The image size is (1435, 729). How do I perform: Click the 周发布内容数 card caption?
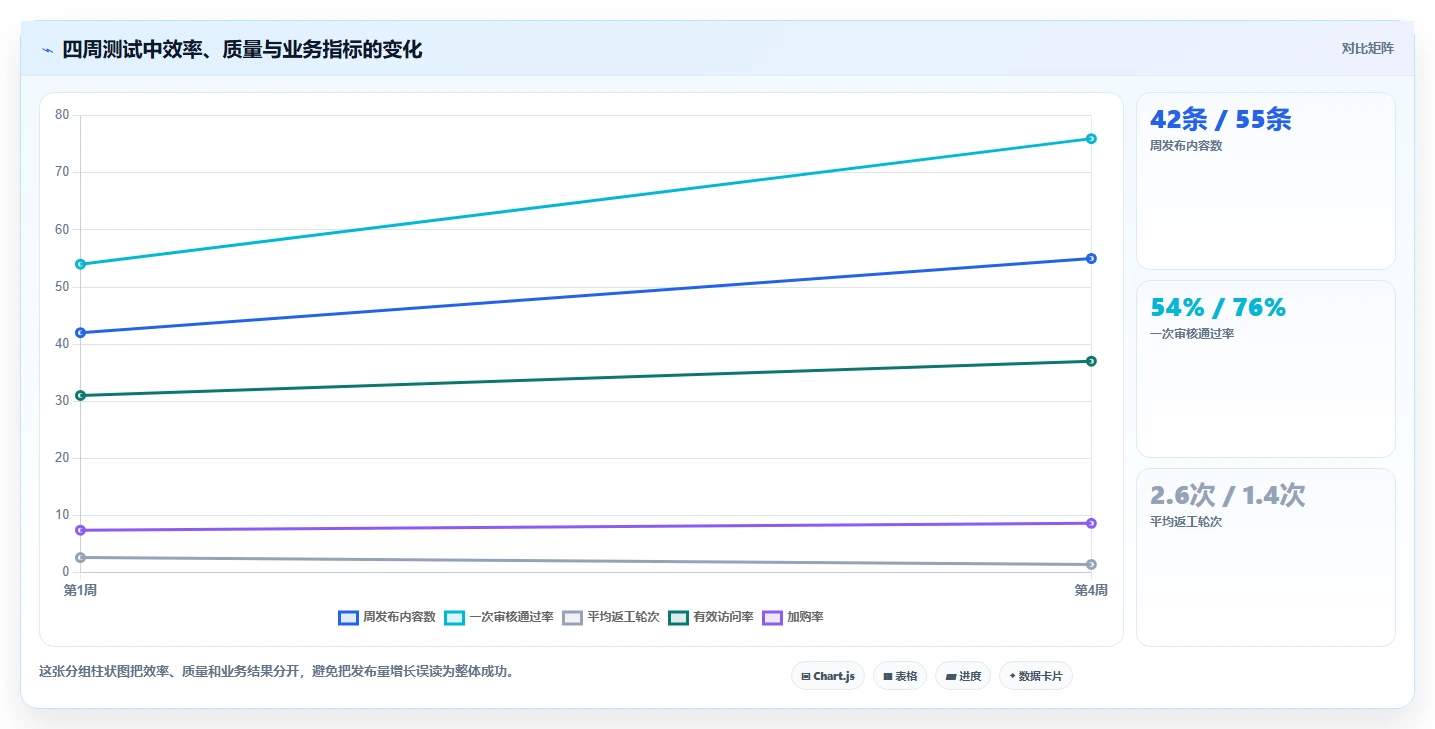pos(1186,146)
